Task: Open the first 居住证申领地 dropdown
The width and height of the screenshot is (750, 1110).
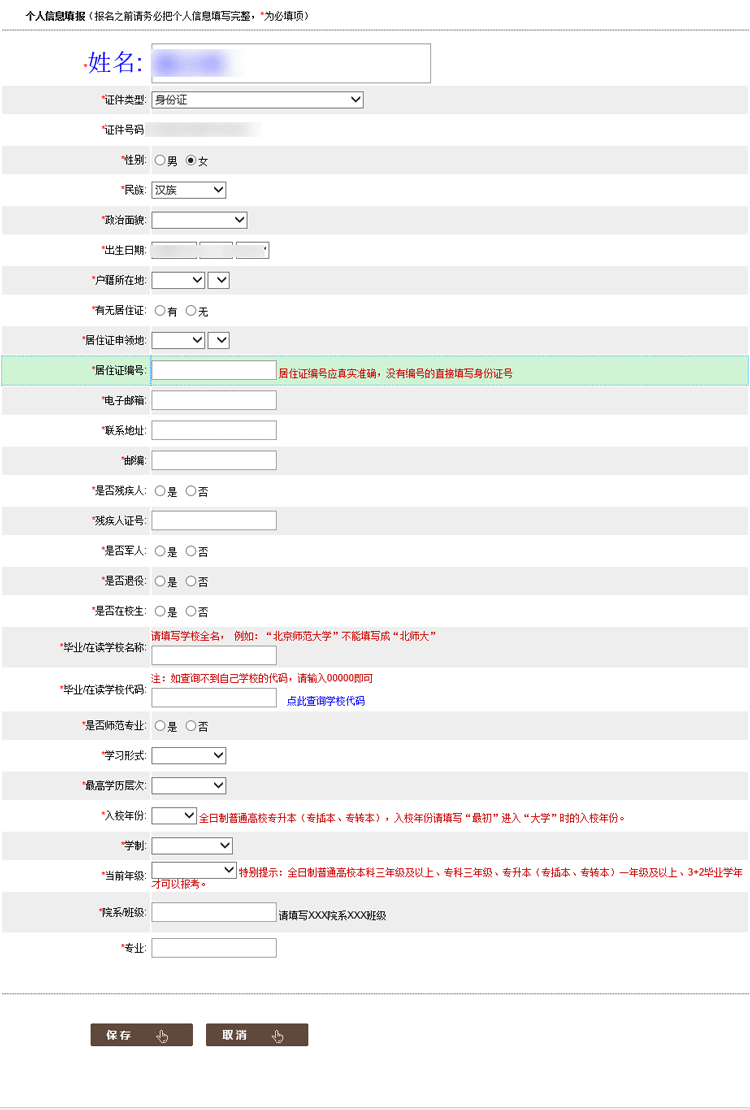Action: tap(178, 341)
